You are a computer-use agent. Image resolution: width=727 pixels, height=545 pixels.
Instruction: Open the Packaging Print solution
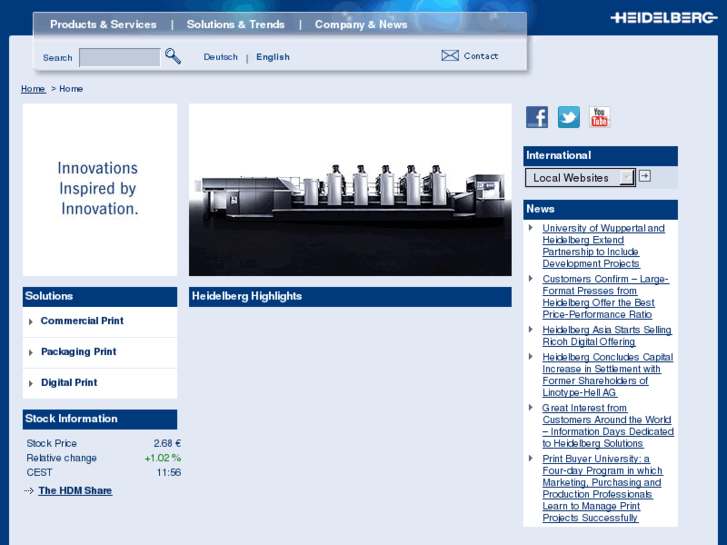(x=78, y=352)
